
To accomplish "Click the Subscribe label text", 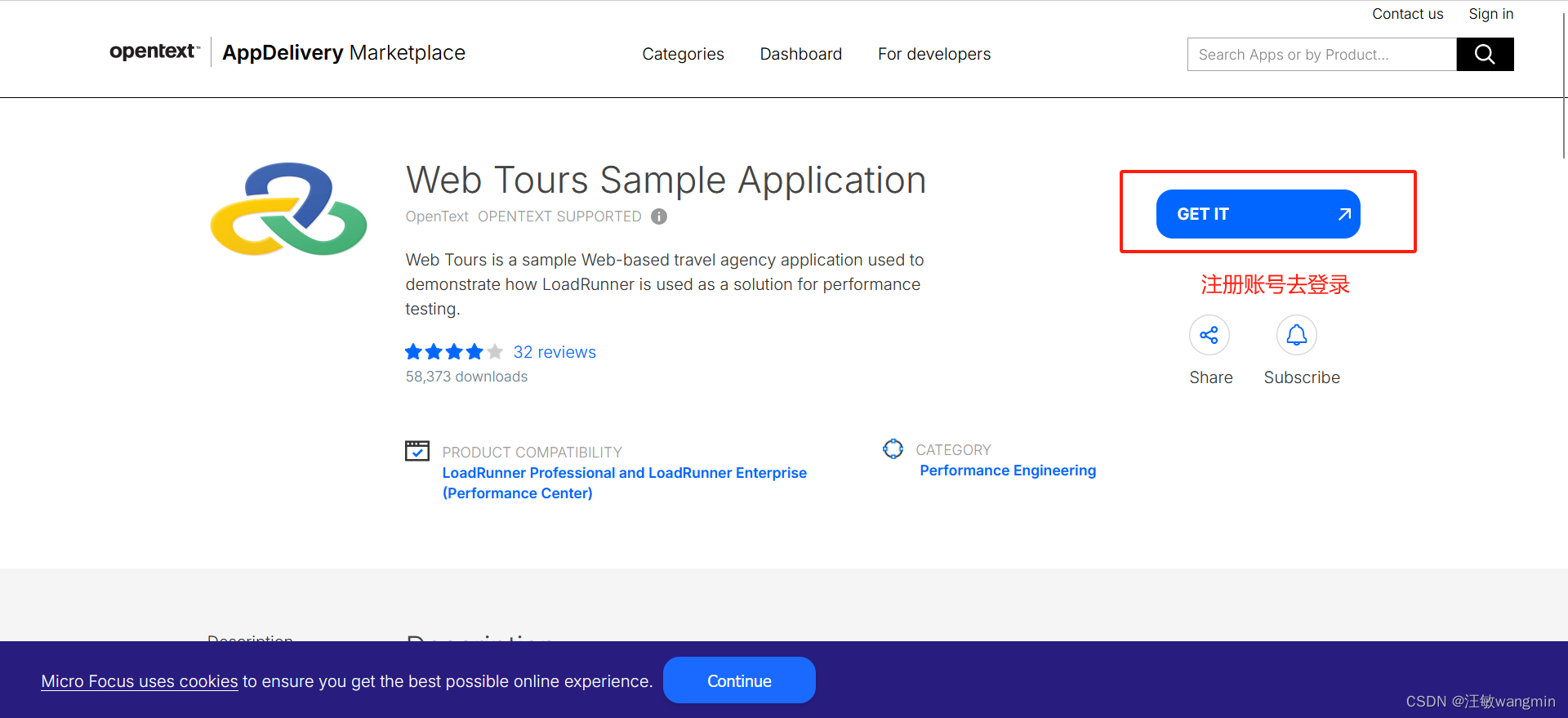I will tap(1302, 377).
